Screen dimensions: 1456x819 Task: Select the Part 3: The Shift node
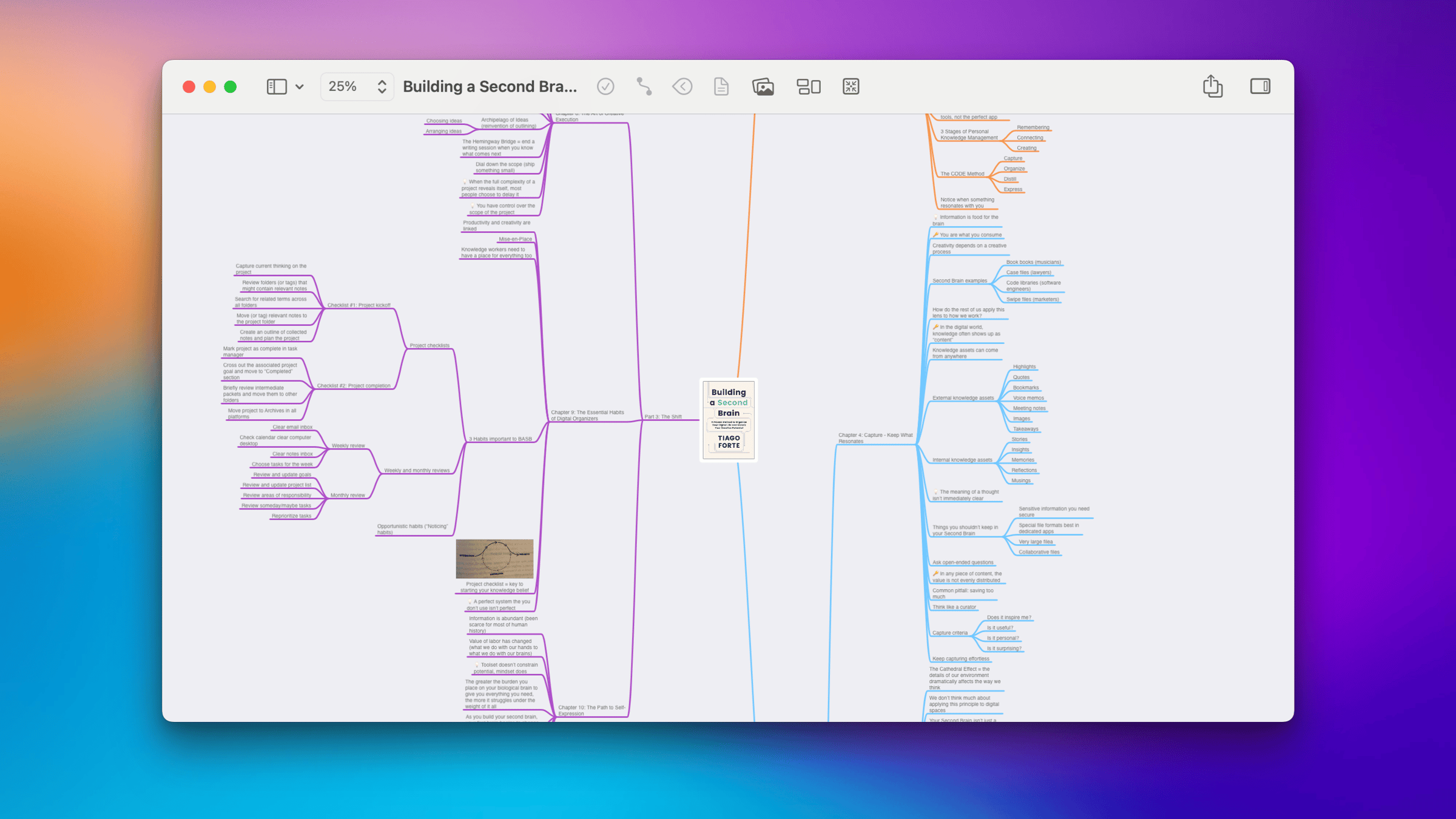(x=663, y=417)
